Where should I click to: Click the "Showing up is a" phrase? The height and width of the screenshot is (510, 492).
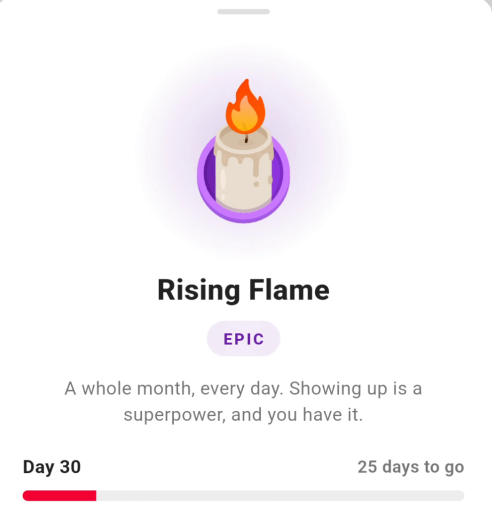coord(355,389)
